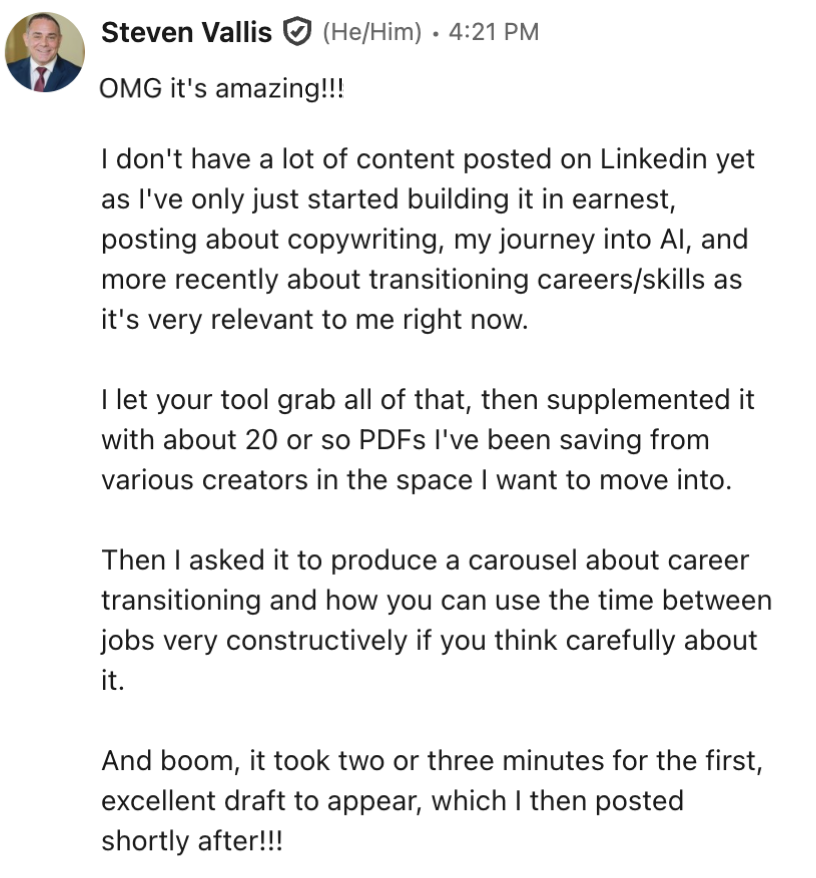Click the Steven Vallis name link
This screenshot has height=878, width=816.
[x=186, y=33]
